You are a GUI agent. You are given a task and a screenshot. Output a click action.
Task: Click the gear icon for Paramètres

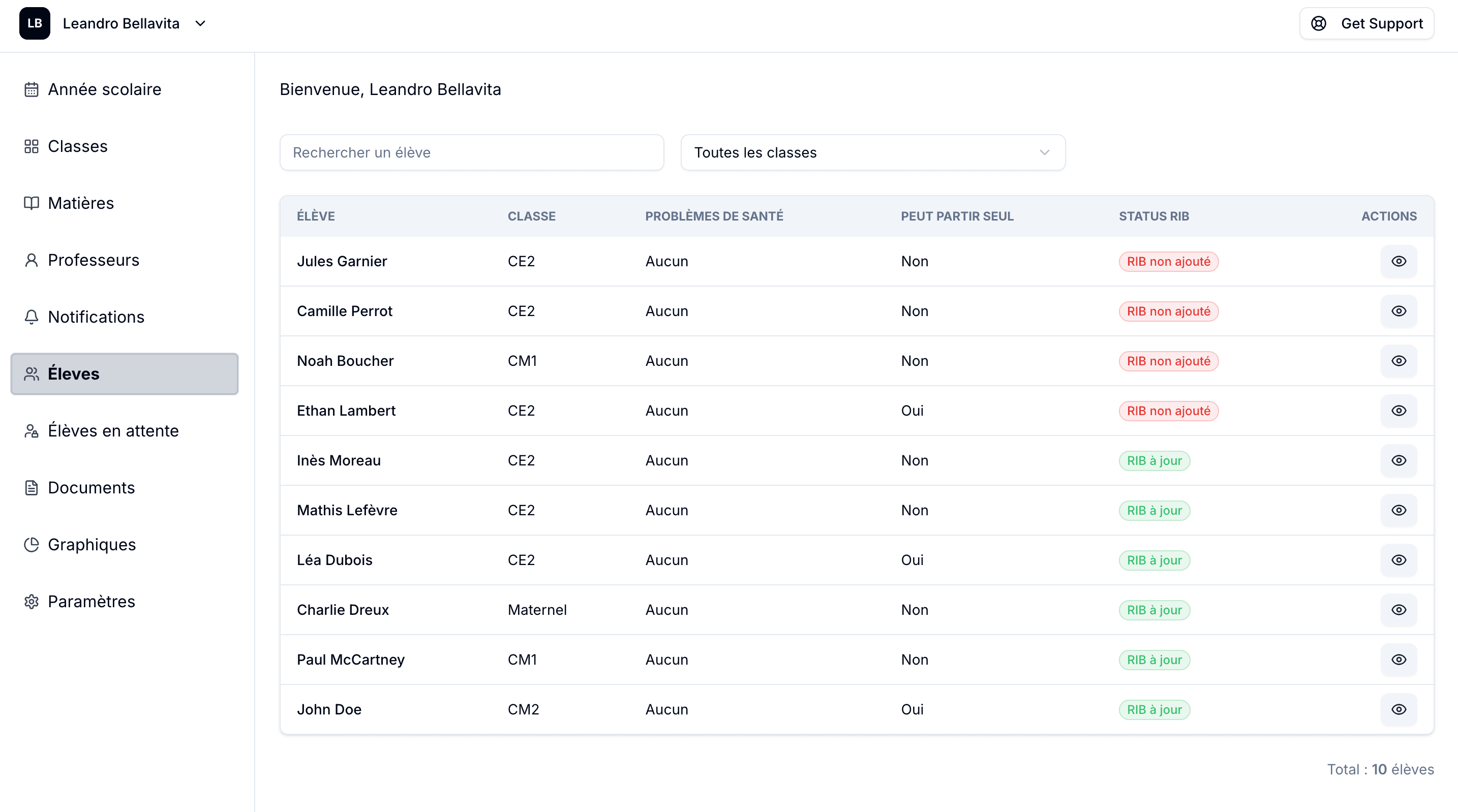[x=32, y=602]
